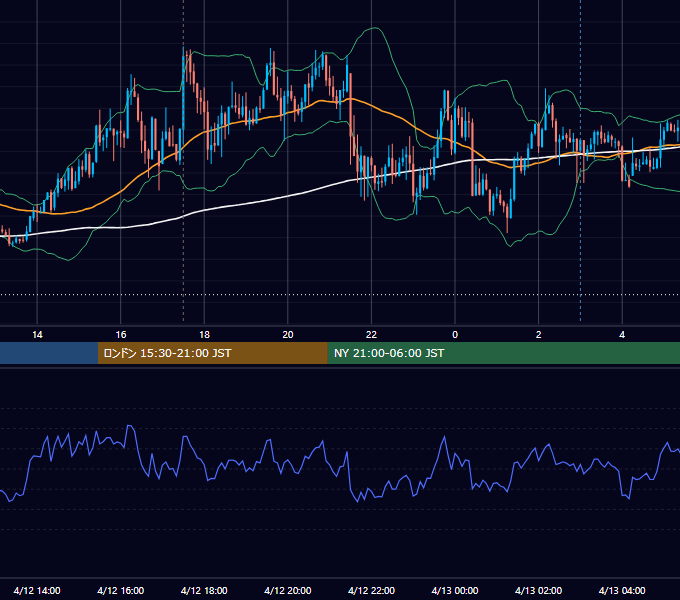Click the 0 hour label on time axis
The height and width of the screenshot is (600, 680).
coord(455,335)
